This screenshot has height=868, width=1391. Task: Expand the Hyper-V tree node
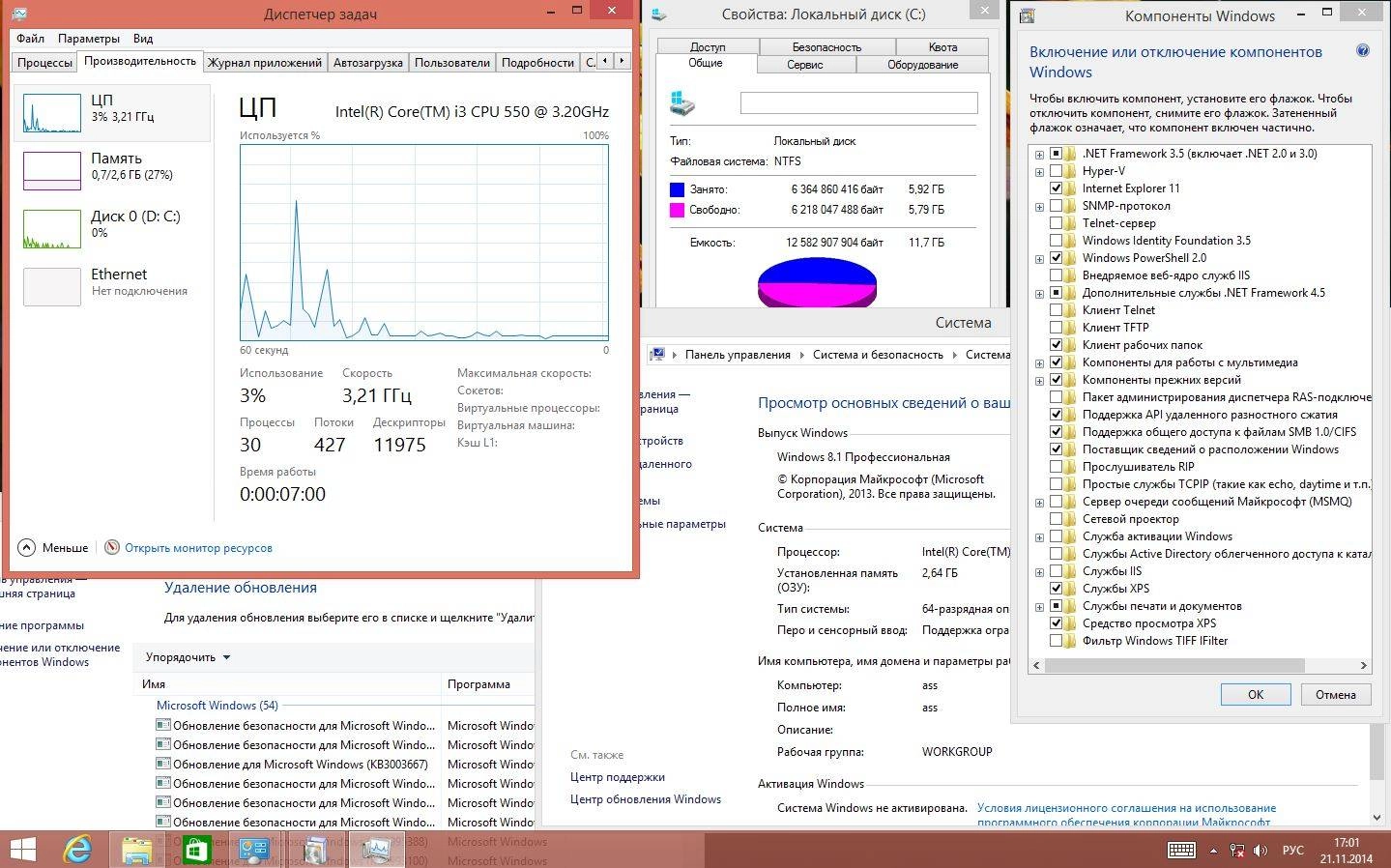point(1039,171)
